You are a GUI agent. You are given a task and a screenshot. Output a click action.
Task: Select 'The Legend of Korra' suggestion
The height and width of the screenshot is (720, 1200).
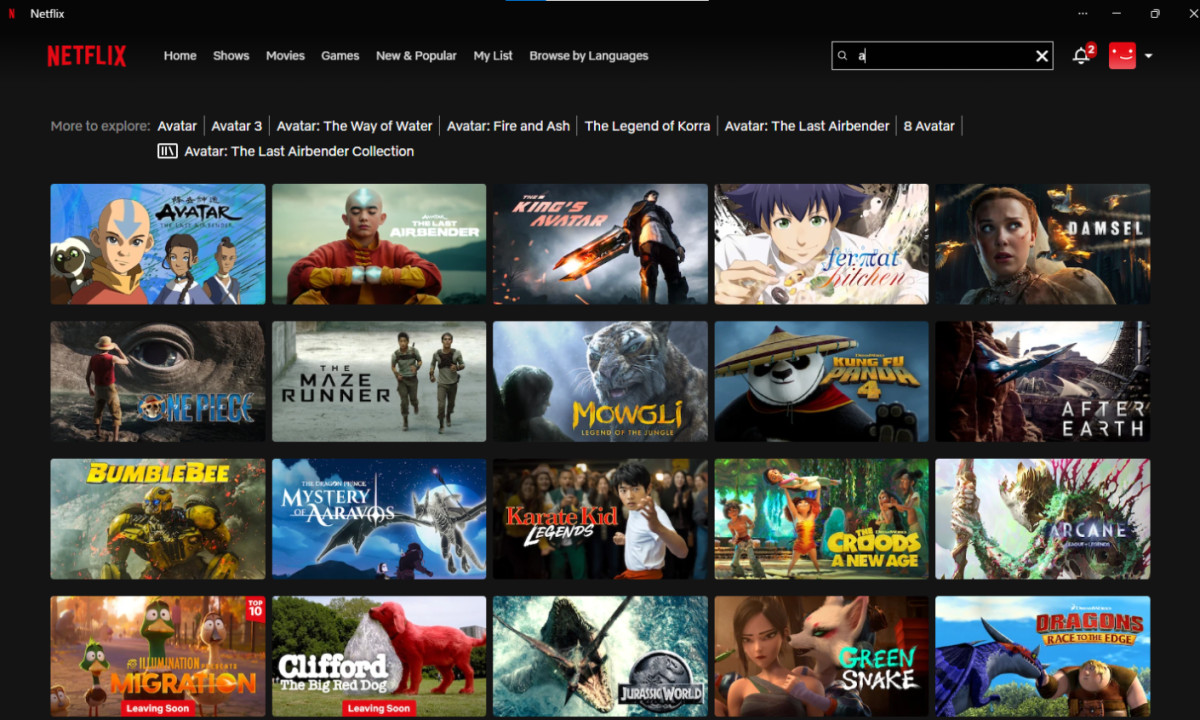click(647, 126)
